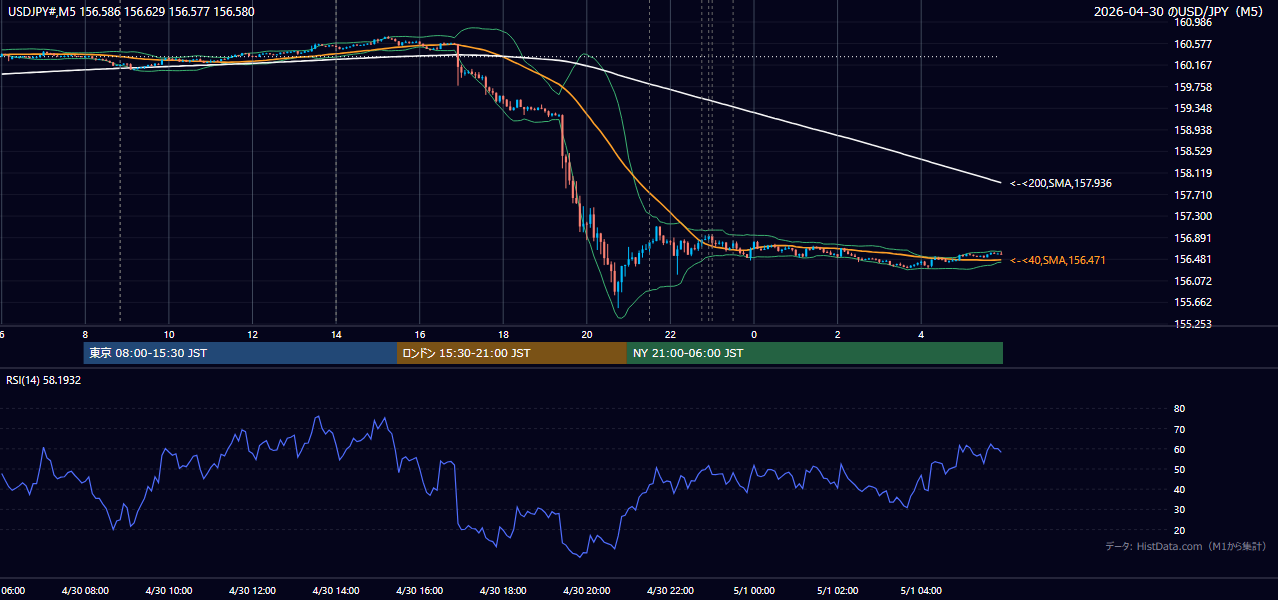Select the 200 SMA 157.936 label
The width and height of the screenshot is (1278, 600).
[1060, 184]
